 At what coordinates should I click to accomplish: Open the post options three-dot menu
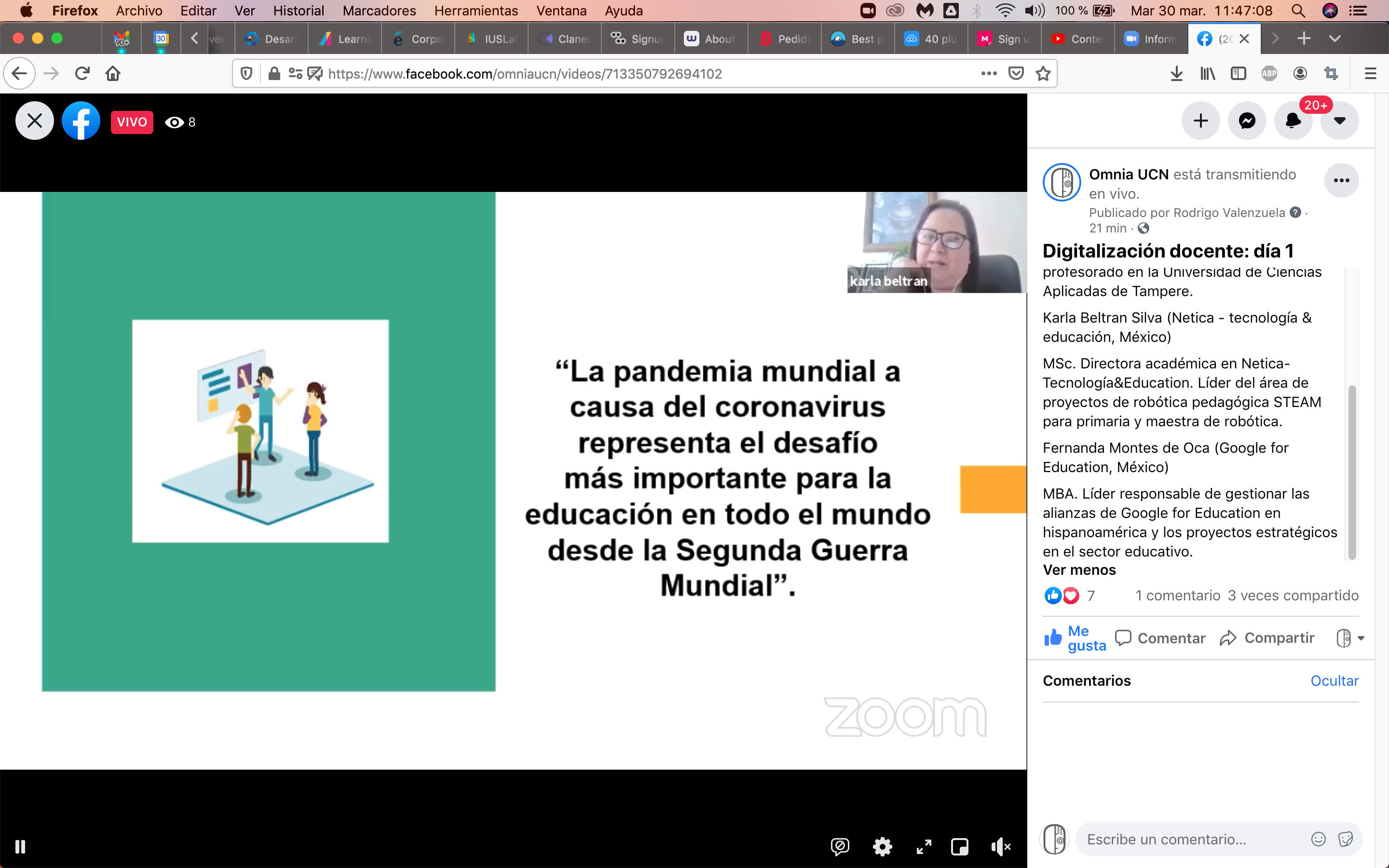(x=1341, y=181)
